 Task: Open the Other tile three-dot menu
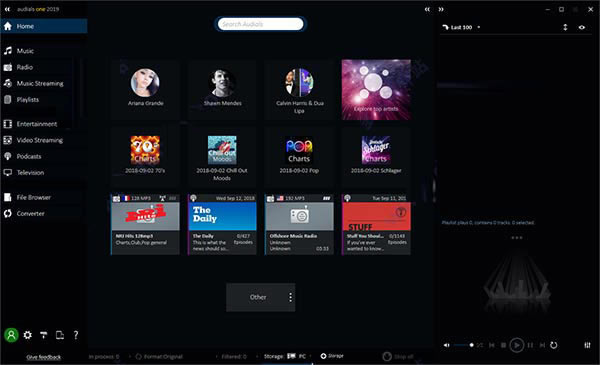290,297
